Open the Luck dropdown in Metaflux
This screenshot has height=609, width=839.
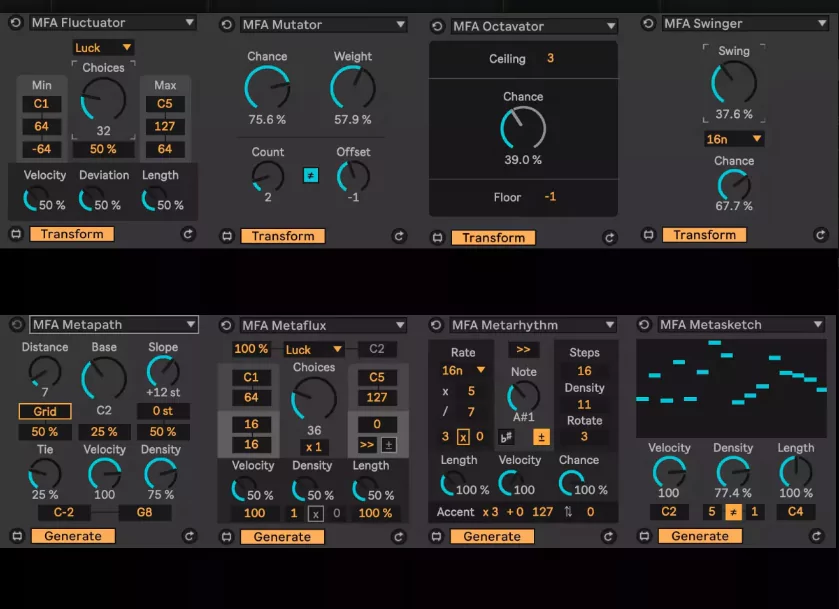314,349
